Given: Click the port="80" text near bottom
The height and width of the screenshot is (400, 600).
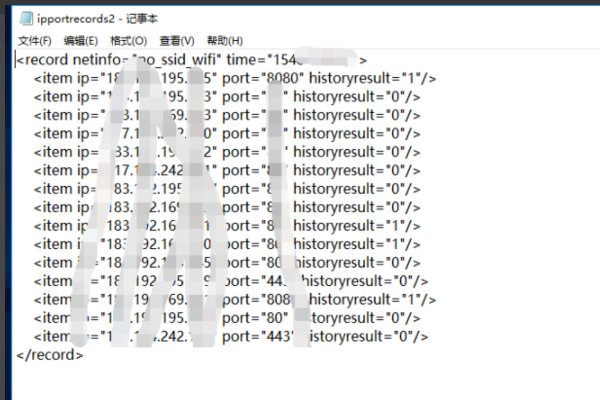Looking at the screenshot, I should click(255, 318).
